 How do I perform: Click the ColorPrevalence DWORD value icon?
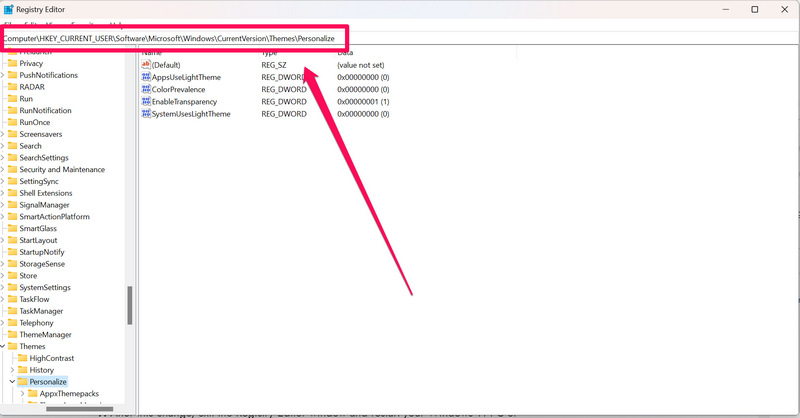(146, 89)
